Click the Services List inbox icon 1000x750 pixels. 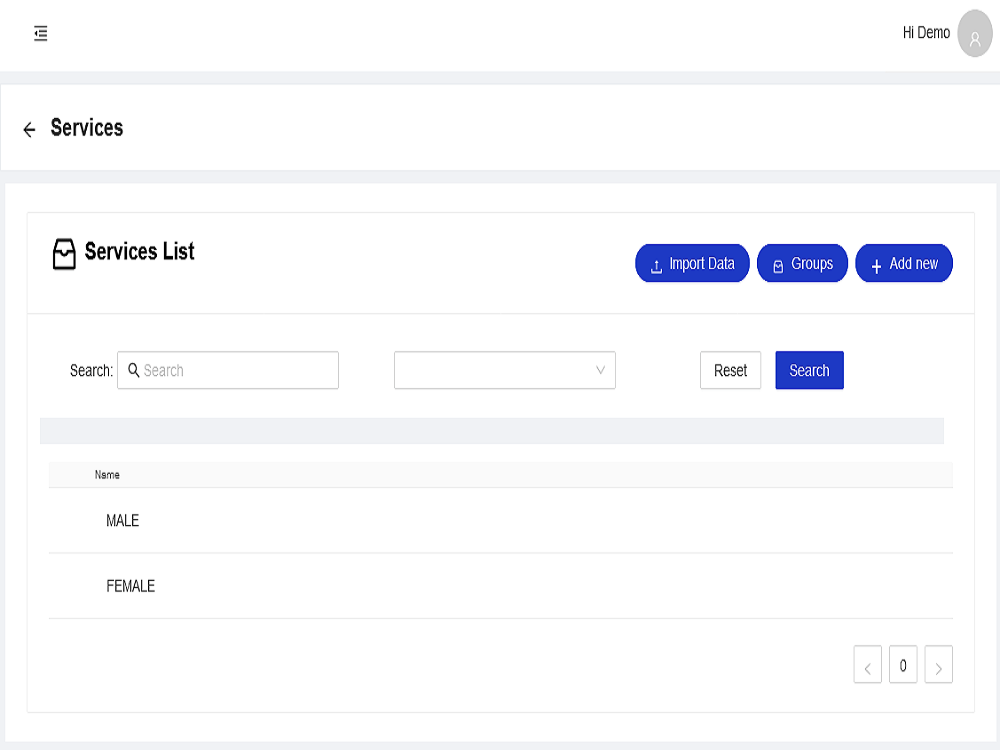64,254
